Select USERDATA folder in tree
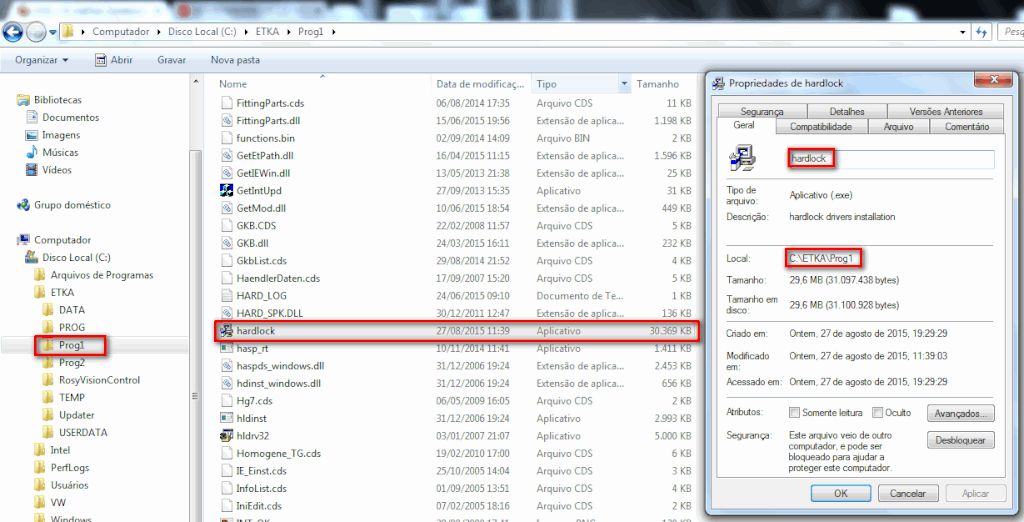 (83, 432)
